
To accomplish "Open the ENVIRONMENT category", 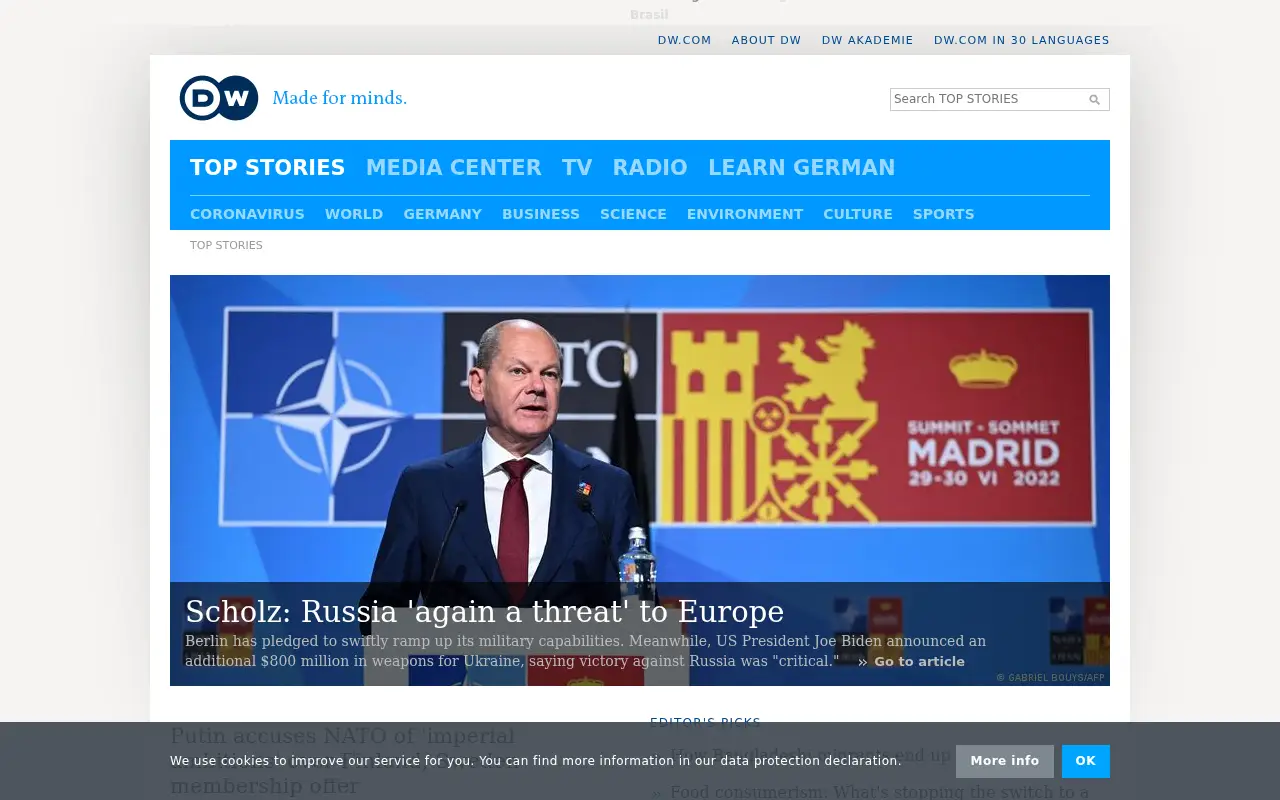I will click(x=745, y=214).
